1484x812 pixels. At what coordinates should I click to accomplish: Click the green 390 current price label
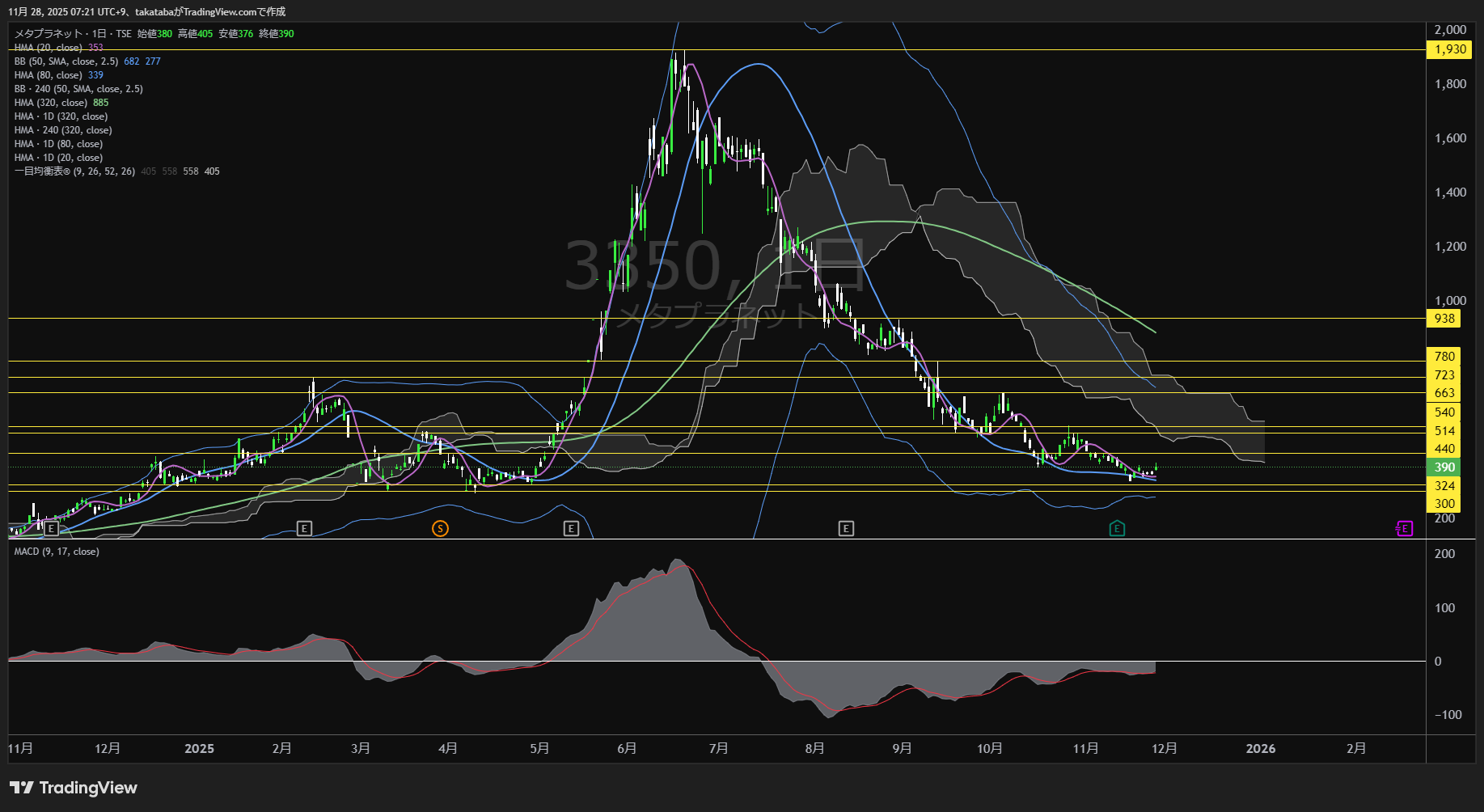(x=1445, y=467)
